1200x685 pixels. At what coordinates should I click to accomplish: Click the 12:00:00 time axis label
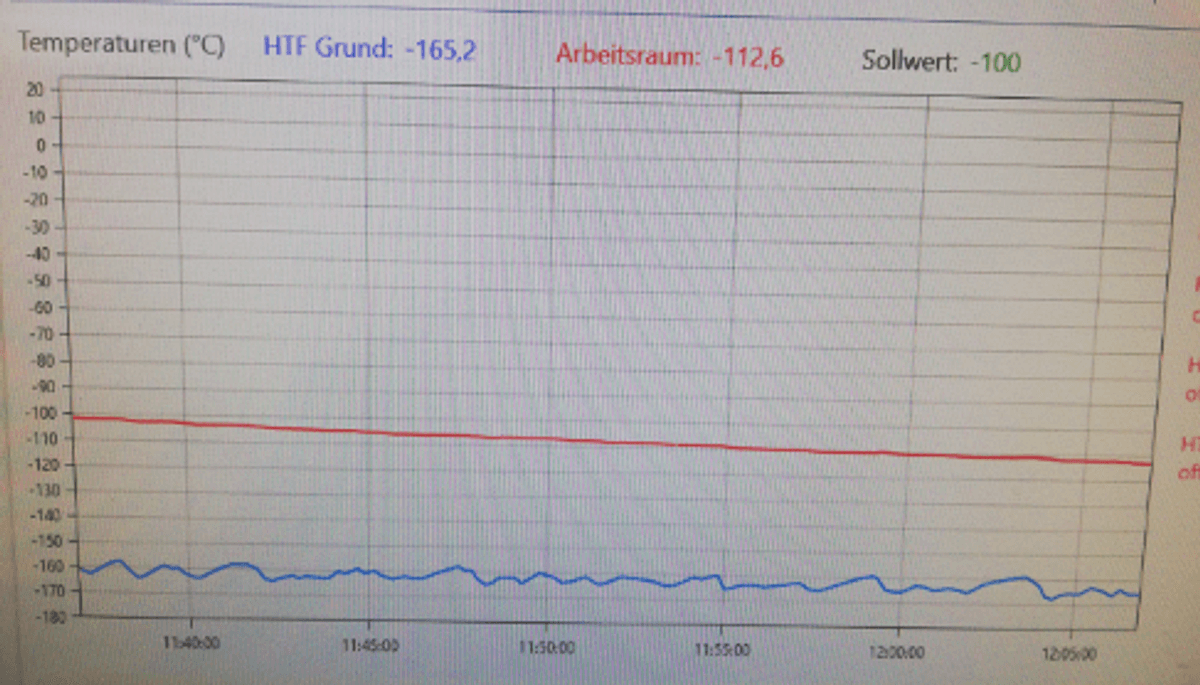pos(897,654)
